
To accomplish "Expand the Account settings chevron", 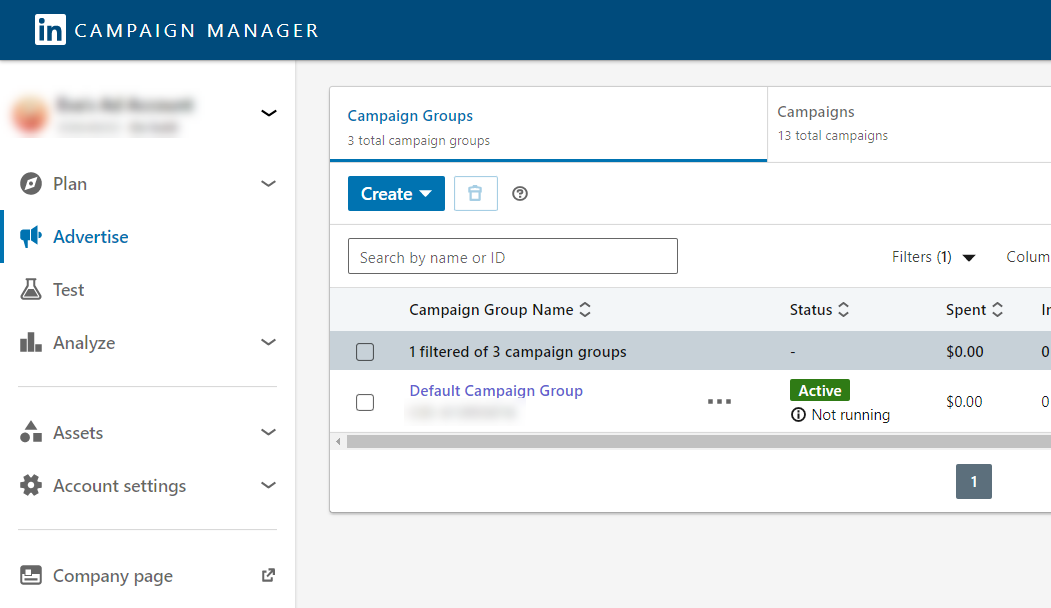I will point(269,485).
